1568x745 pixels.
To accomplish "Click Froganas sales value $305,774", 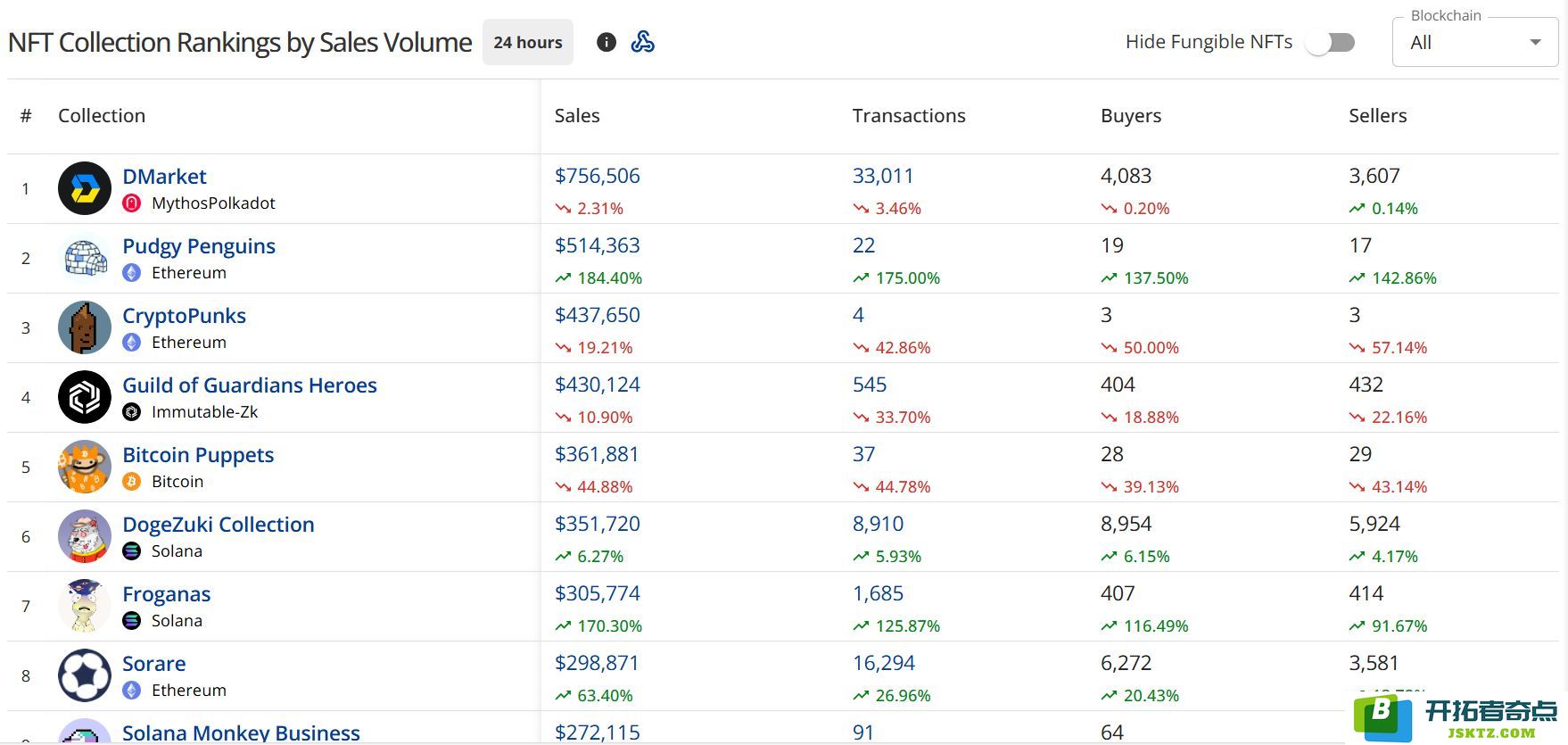I will [x=598, y=593].
